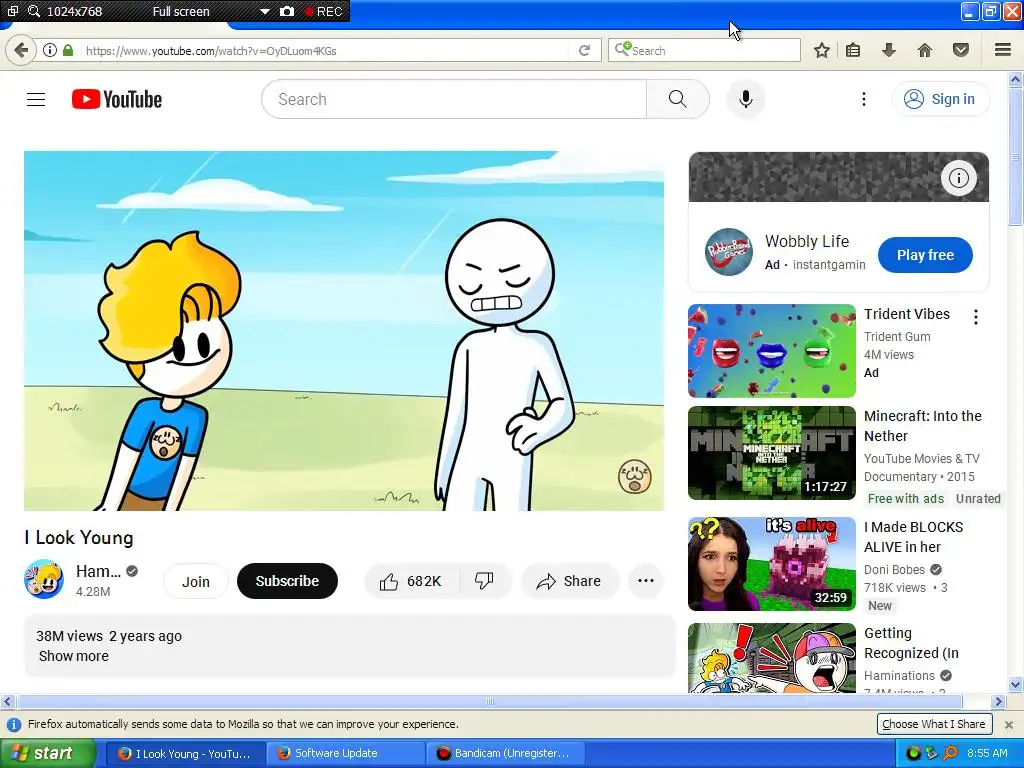
Task: Click the Ham... channel name
Action: [x=98, y=571]
